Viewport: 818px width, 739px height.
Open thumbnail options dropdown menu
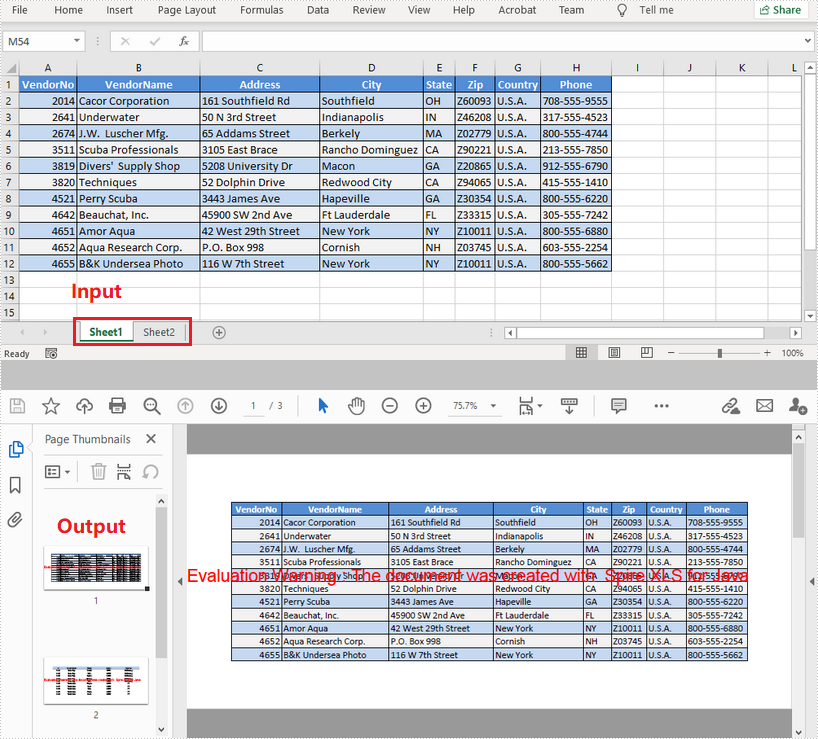[58, 471]
